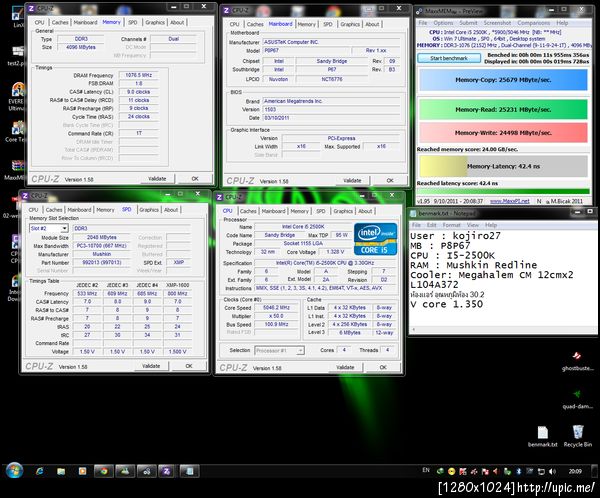Click the CAS# Latency value 9.0 clocks

click(x=139, y=92)
